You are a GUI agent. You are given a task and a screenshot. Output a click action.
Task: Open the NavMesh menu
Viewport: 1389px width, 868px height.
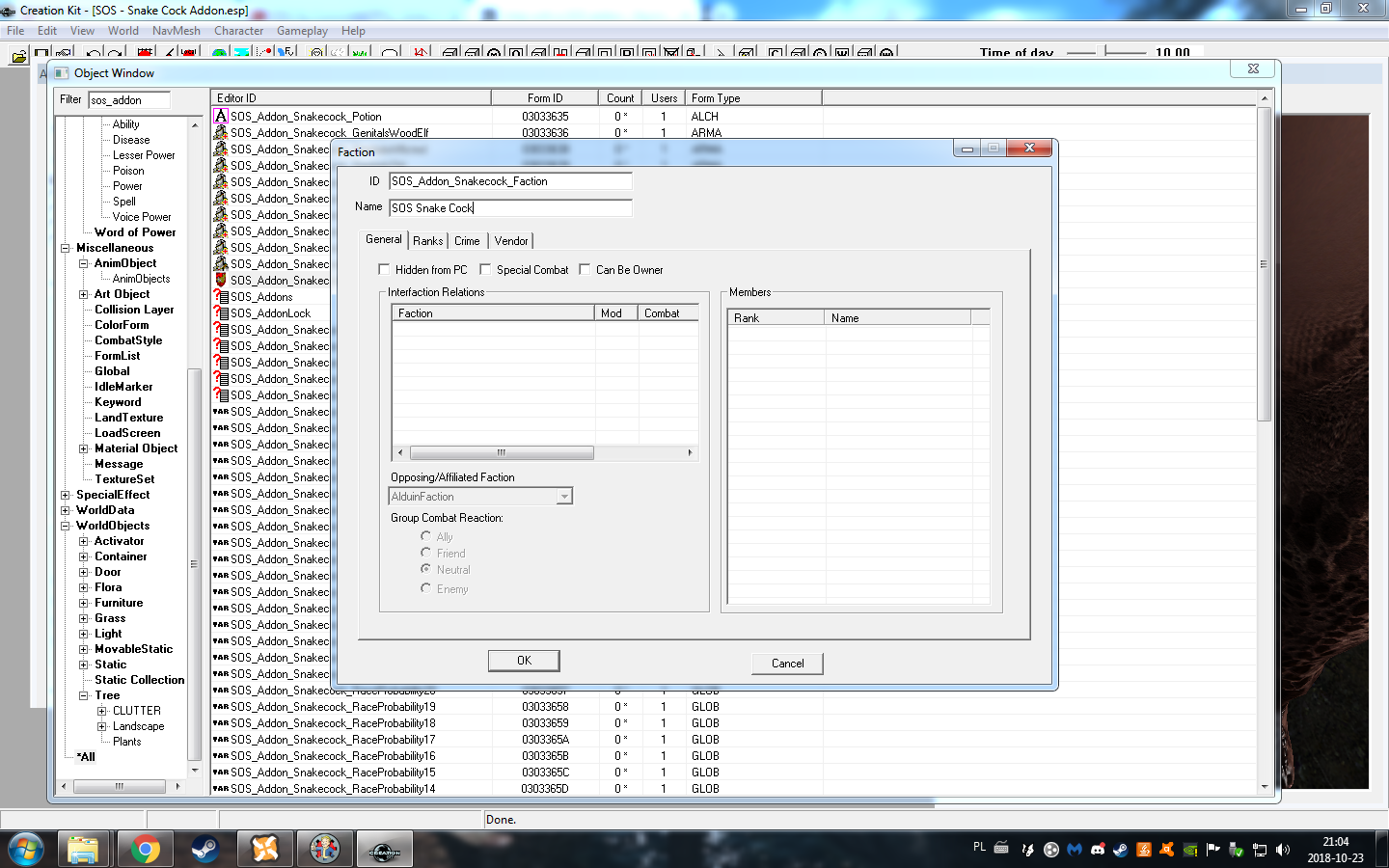coord(176,31)
